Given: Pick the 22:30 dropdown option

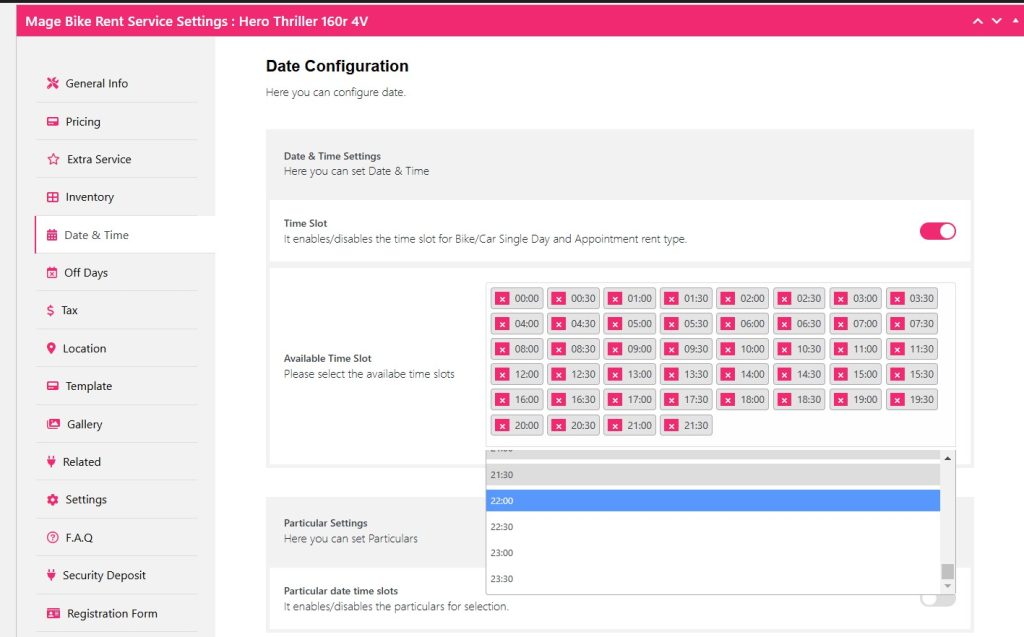Looking at the screenshot, I should [x=712, y=527].
